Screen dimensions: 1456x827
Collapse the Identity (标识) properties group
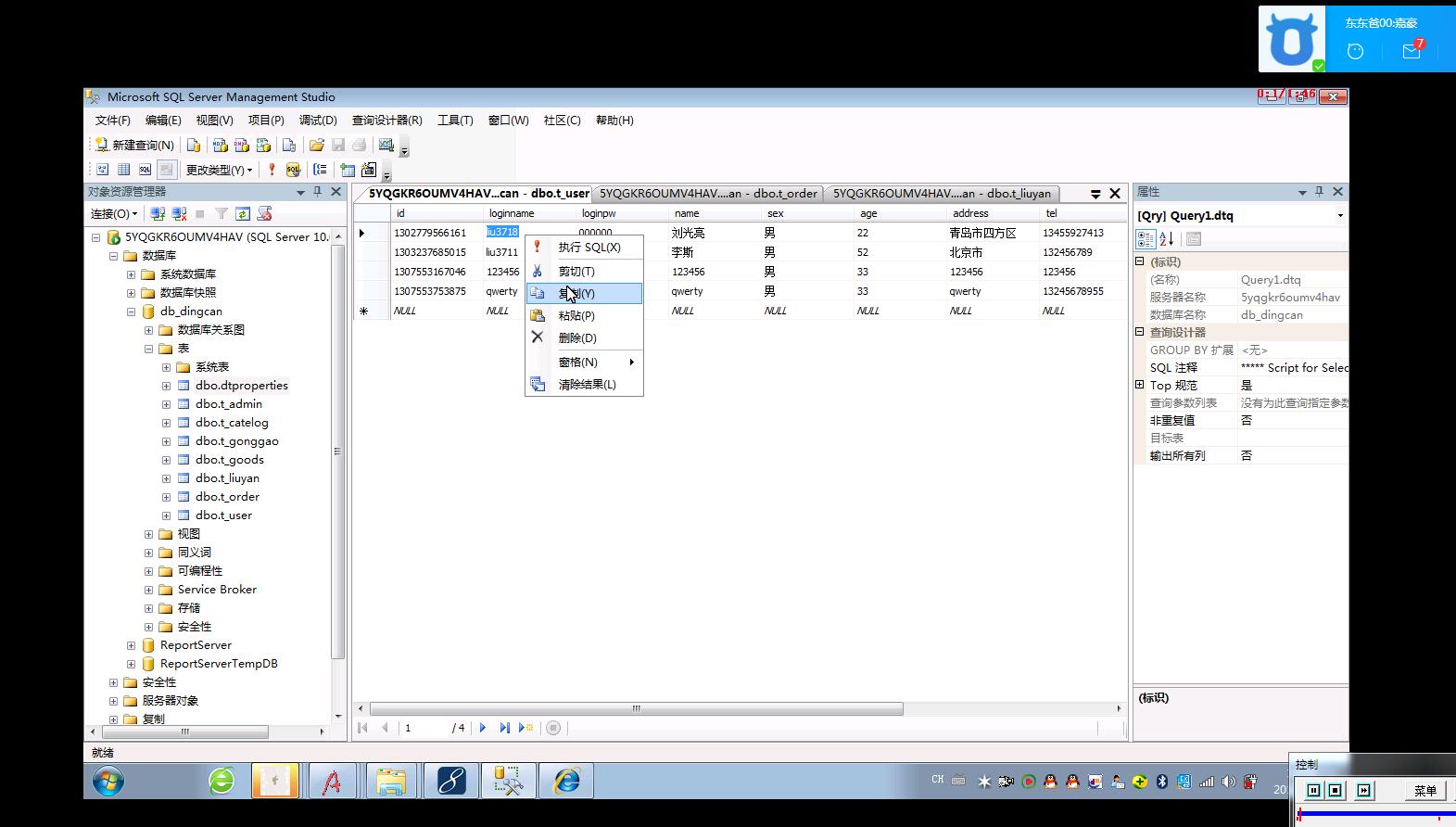coord(1140,261)
